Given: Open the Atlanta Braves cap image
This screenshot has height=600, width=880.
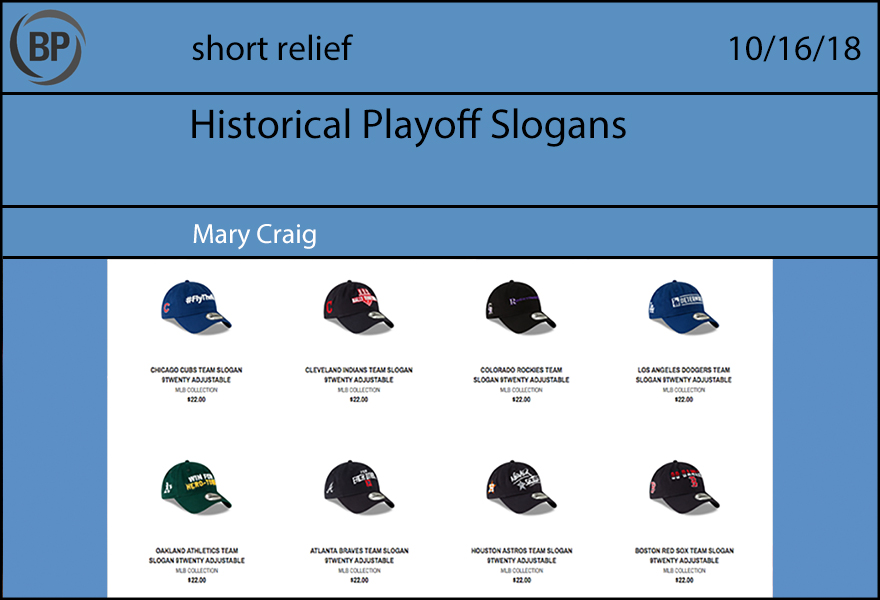Looking at the screenshot, I should point(358,485).
